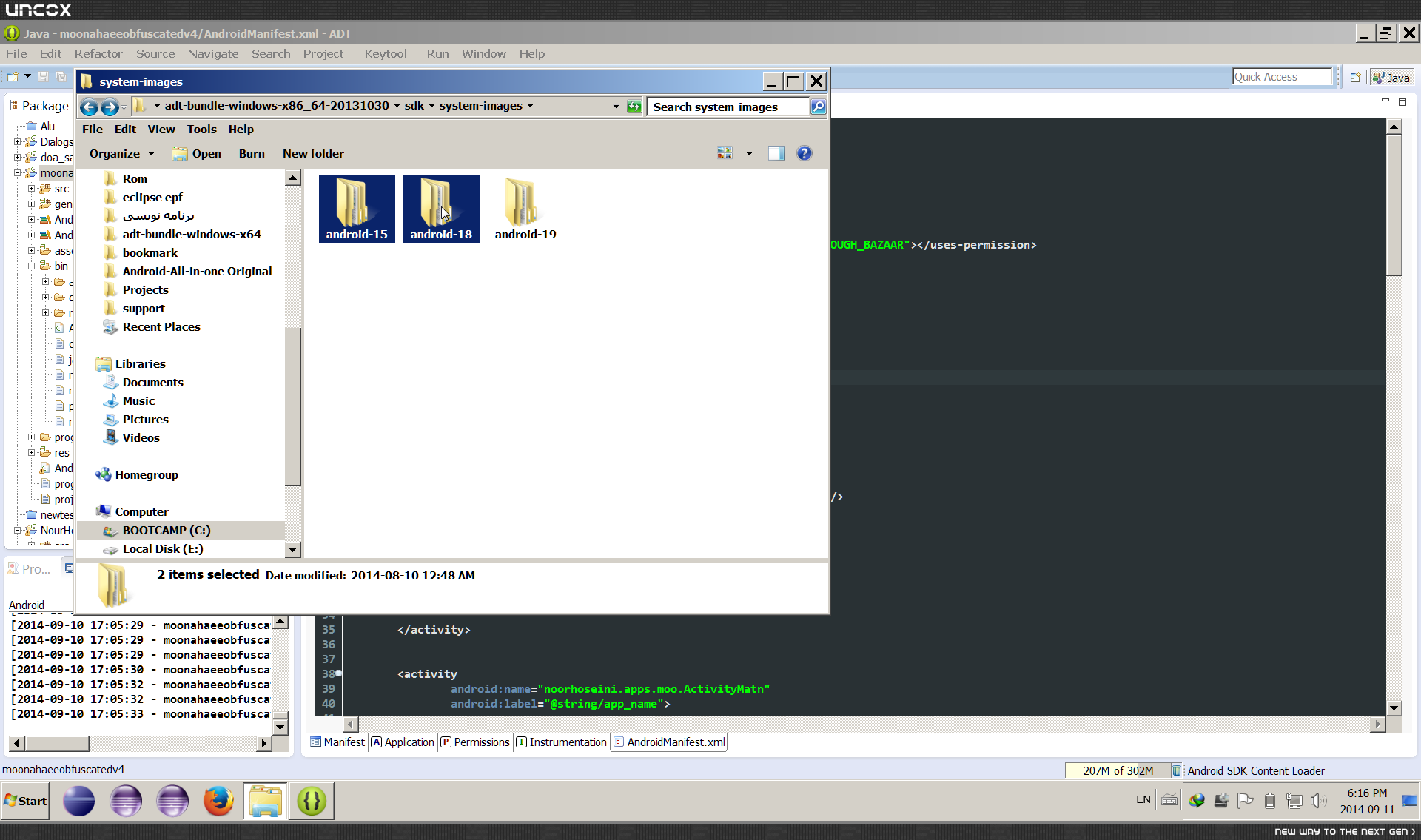Expand the res folder tree node
Viewport: 1421px width, 840px height.
pyautogui.click(x=31, y=452)
